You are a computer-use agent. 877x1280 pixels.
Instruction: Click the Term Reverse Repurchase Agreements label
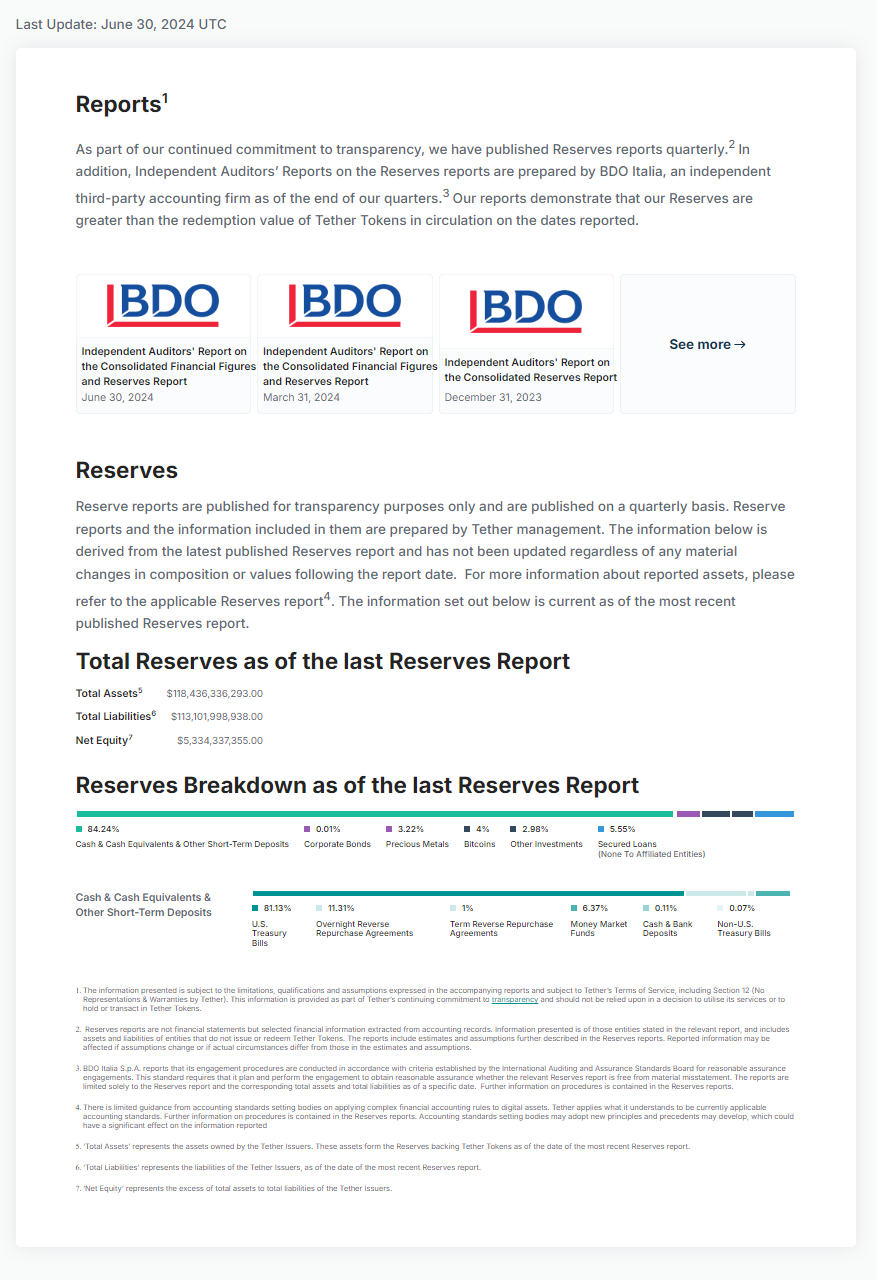(x=501, y=929)
